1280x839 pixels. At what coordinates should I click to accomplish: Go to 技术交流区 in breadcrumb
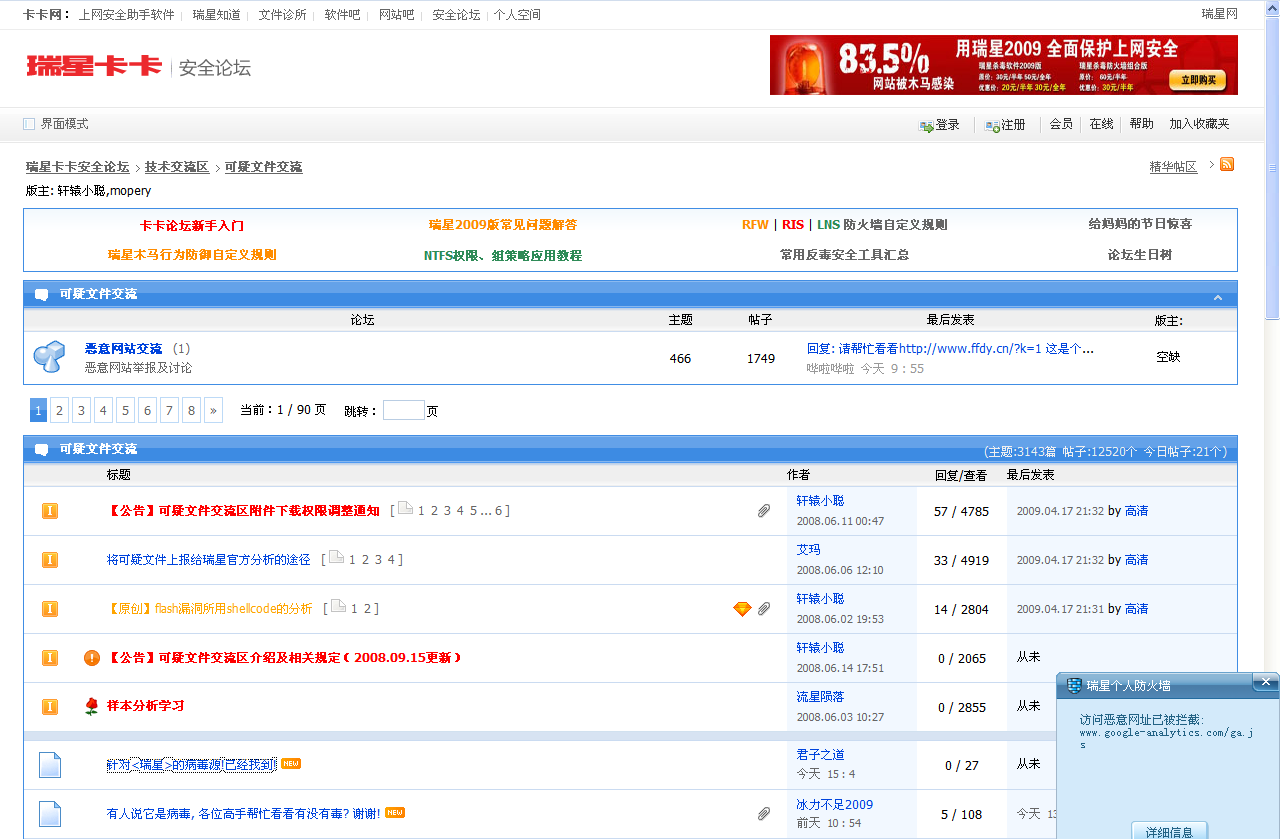tap(177, 167)
